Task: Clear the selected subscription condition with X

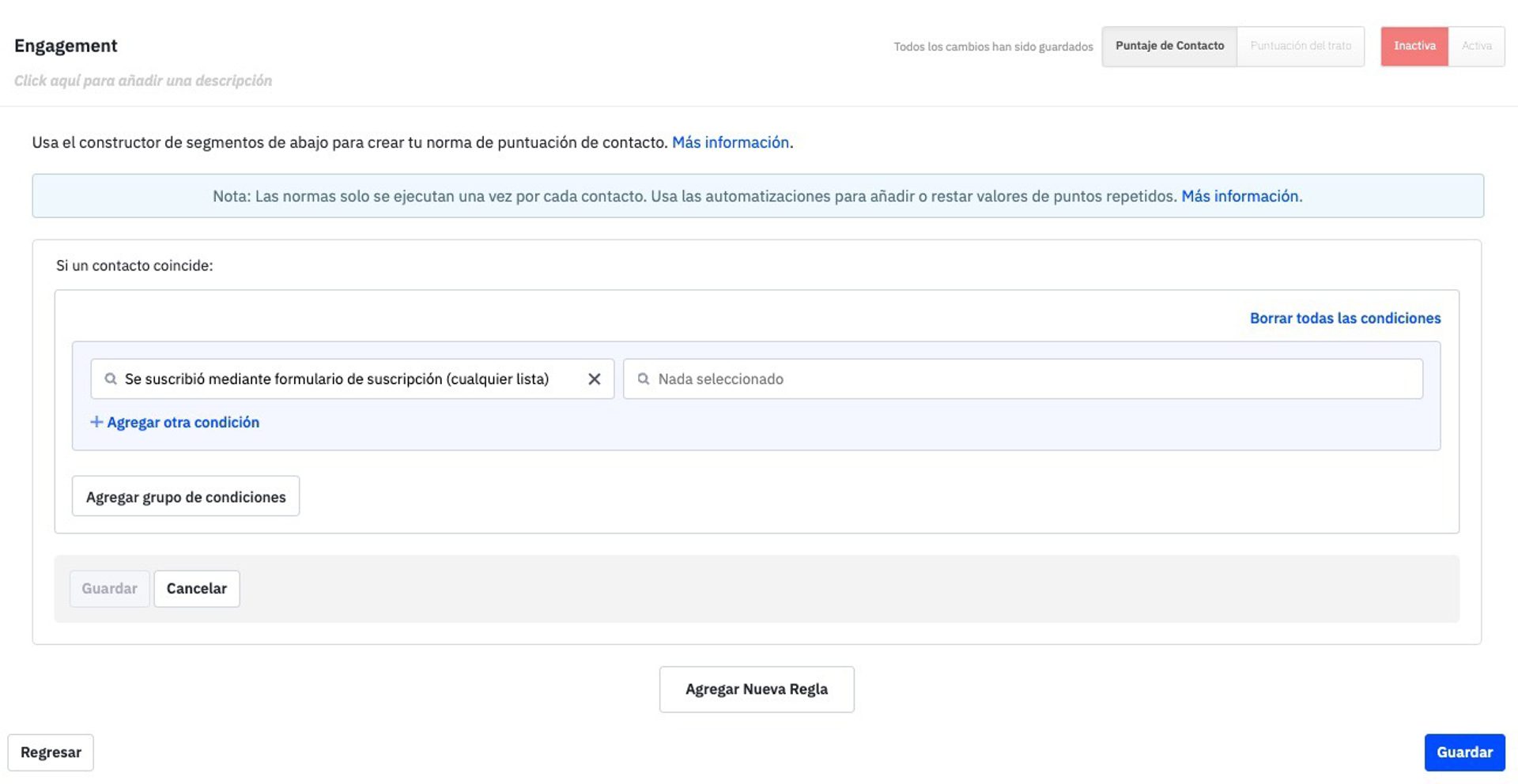Action: (595, 379)
